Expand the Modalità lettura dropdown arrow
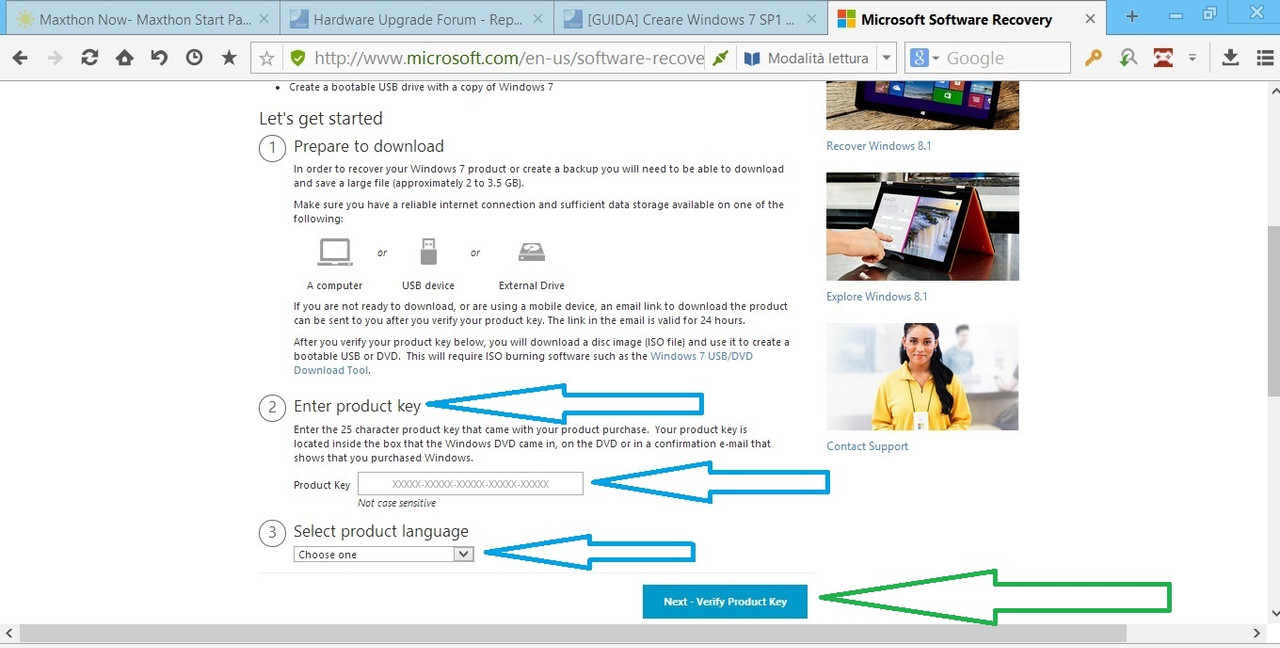The height and width of the screenshot is (648, 1280). (x=886, y=58)
